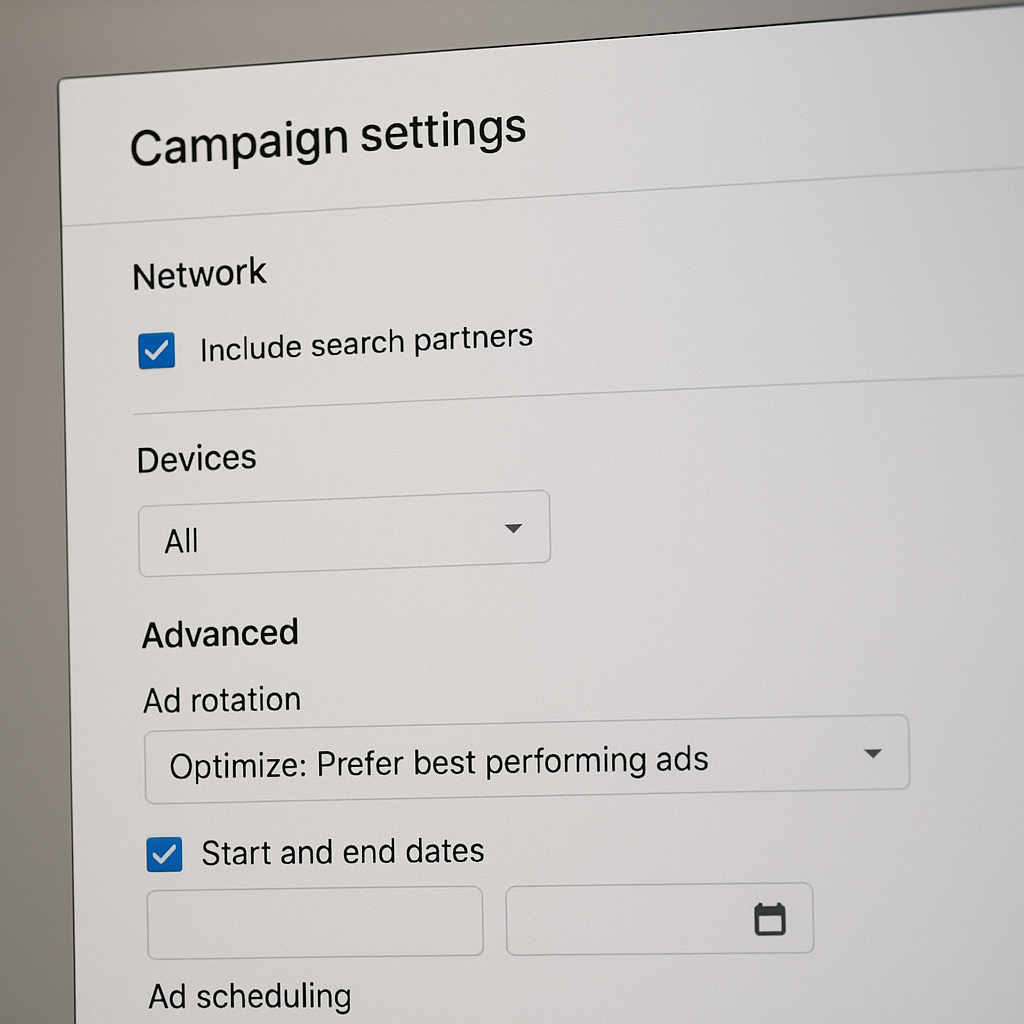Open the calendar date picker icon
The image size is (1024, 1024).
click(769, 919)
